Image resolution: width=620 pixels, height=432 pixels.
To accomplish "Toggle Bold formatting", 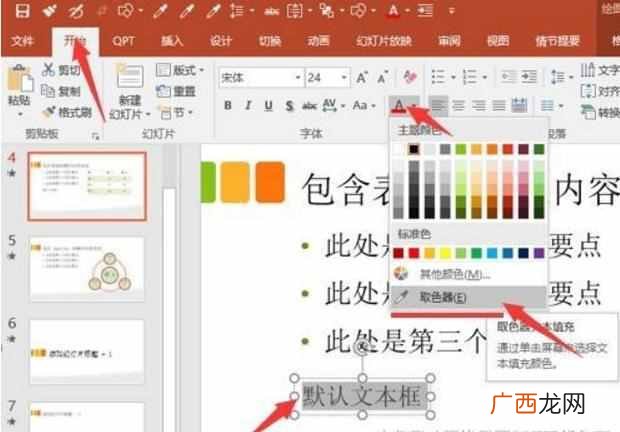I will 227,106.
